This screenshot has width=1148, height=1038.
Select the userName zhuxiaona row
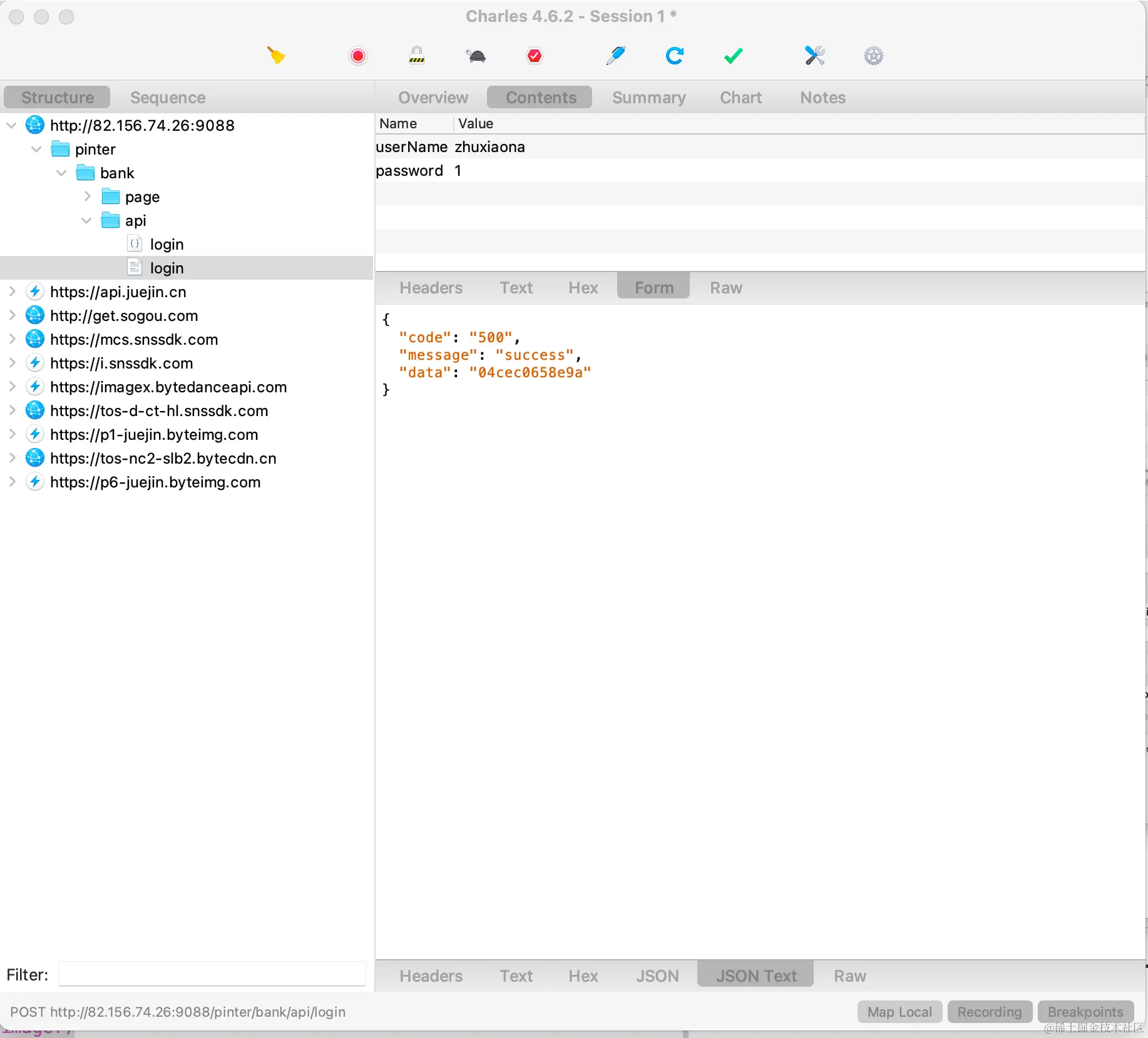pos(760,147)
